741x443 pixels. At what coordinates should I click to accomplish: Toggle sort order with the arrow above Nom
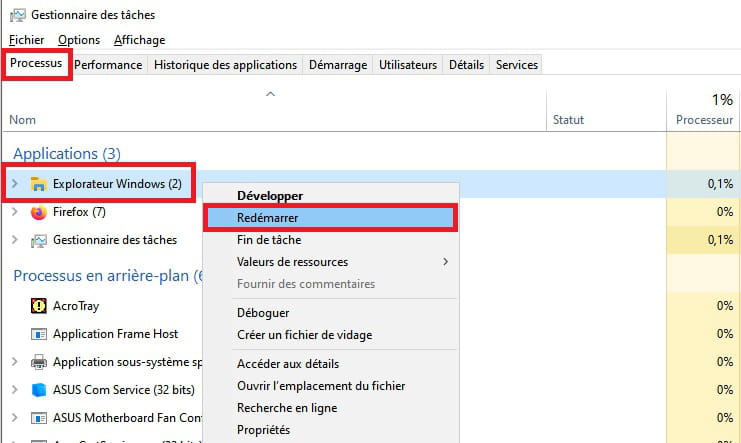(x=270, y=94)
